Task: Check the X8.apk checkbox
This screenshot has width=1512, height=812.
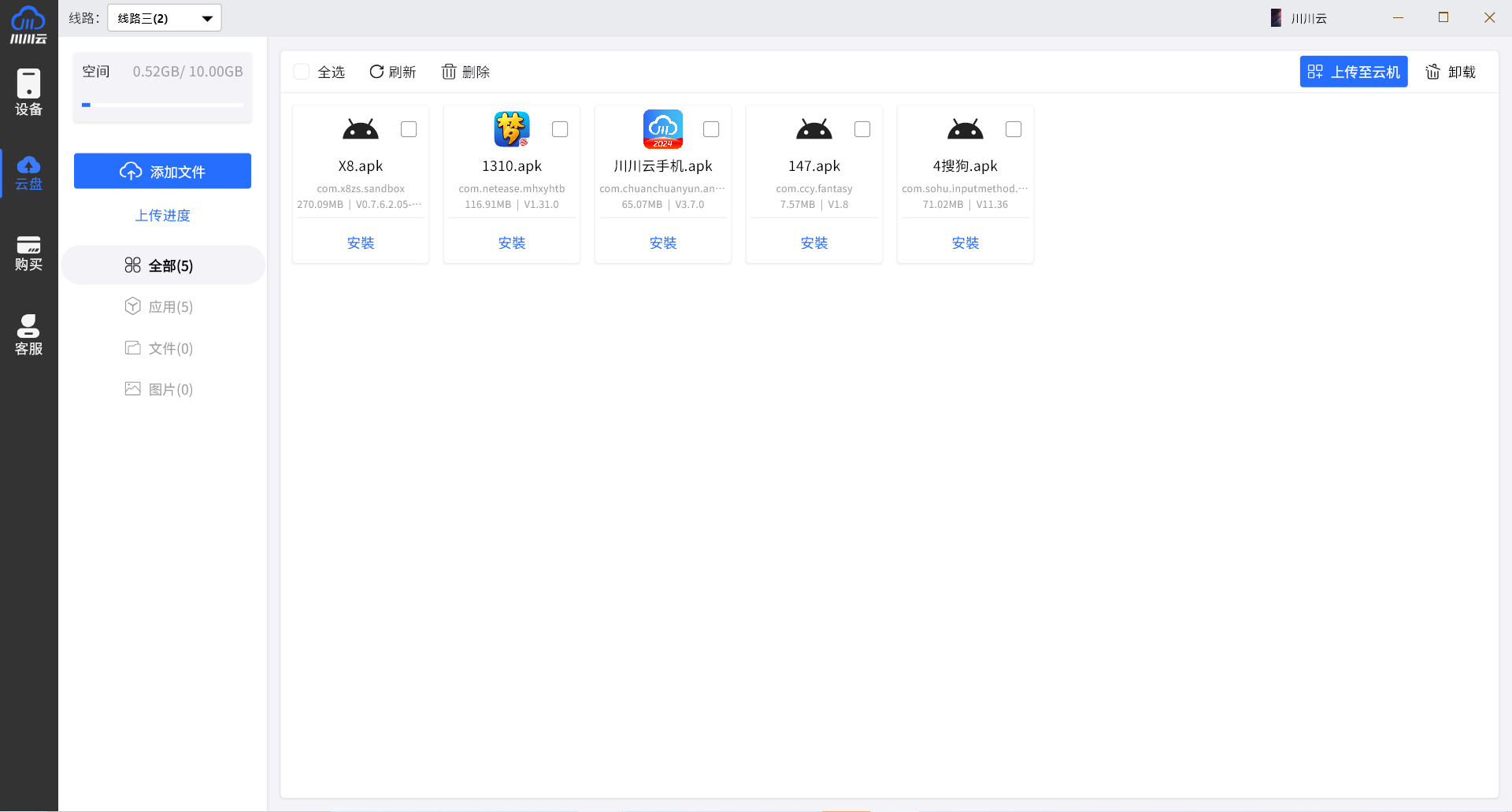Action: (x=409, y=129)
